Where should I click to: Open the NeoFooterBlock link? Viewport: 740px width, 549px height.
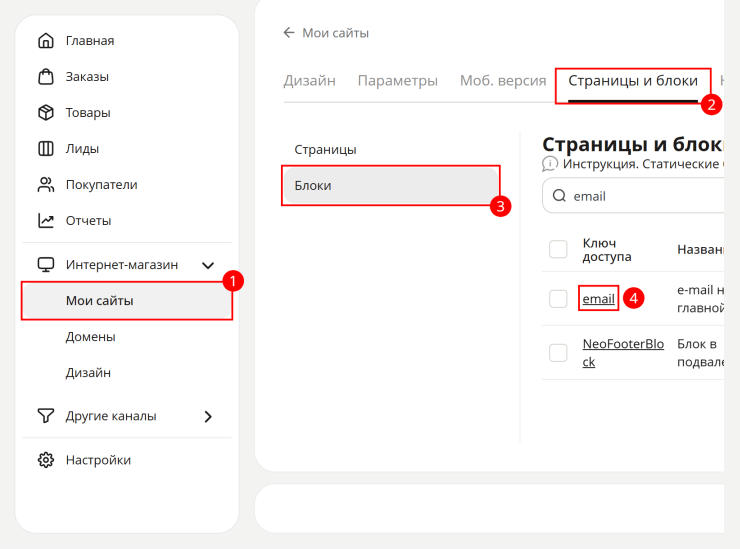623,353
